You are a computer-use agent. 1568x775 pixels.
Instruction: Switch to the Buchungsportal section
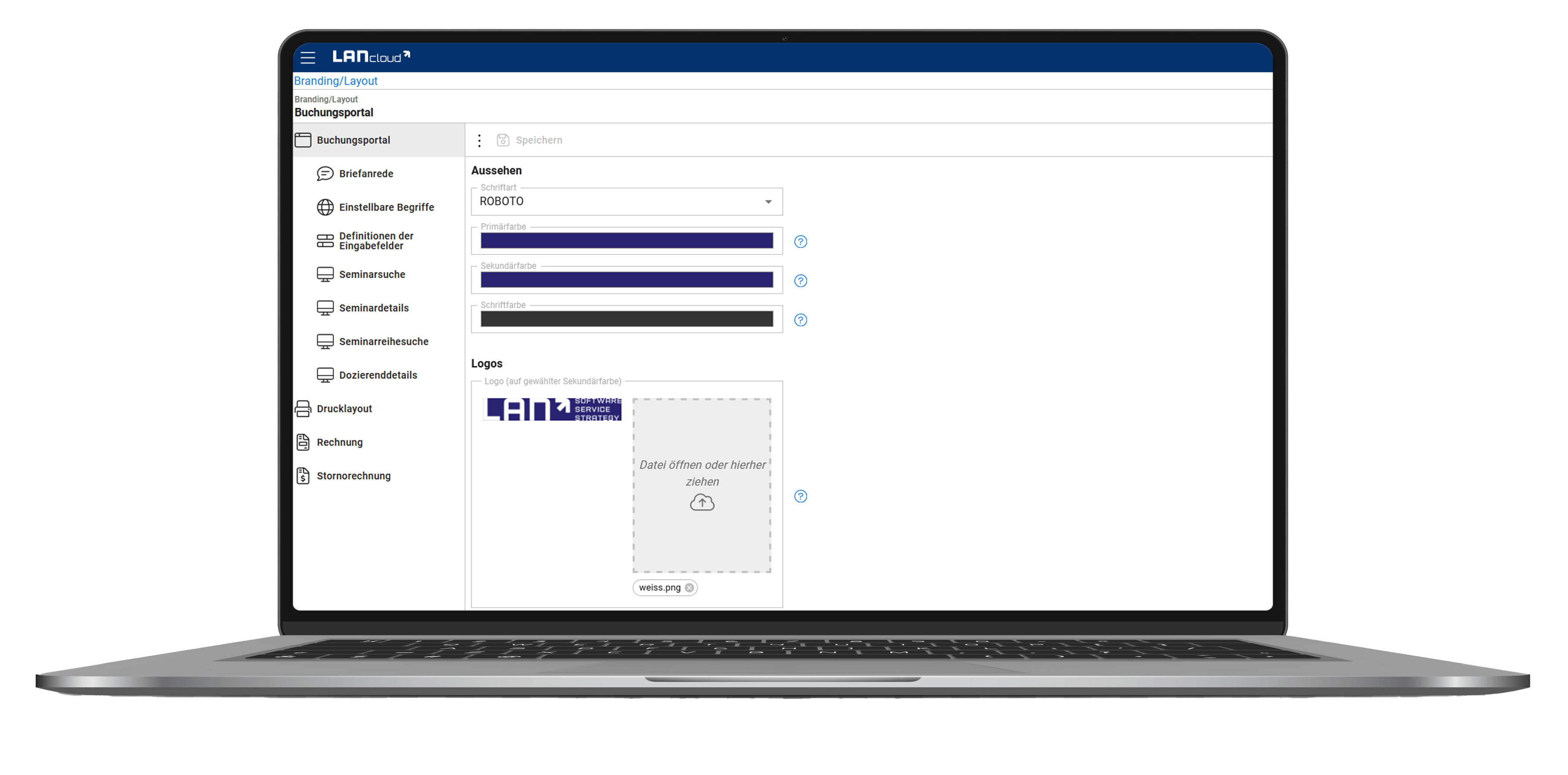coord(354,139)
